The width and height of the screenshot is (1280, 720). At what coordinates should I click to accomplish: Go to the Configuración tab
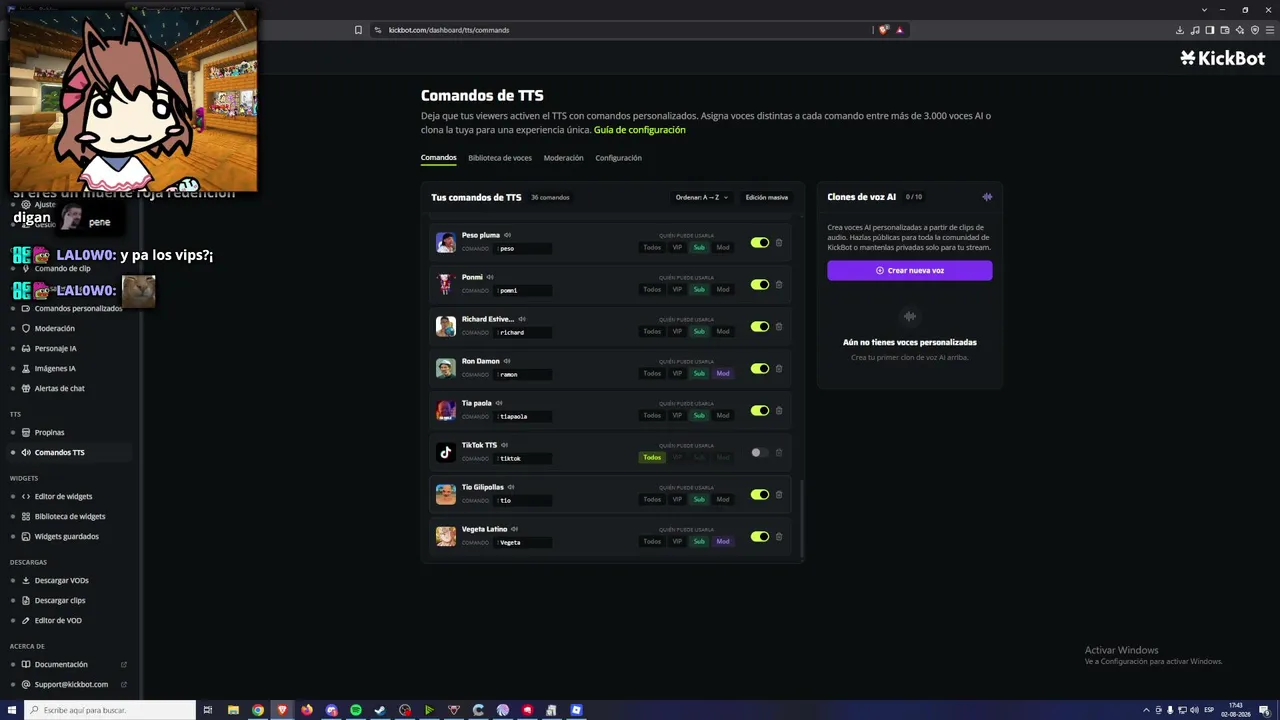click(618, 158)
